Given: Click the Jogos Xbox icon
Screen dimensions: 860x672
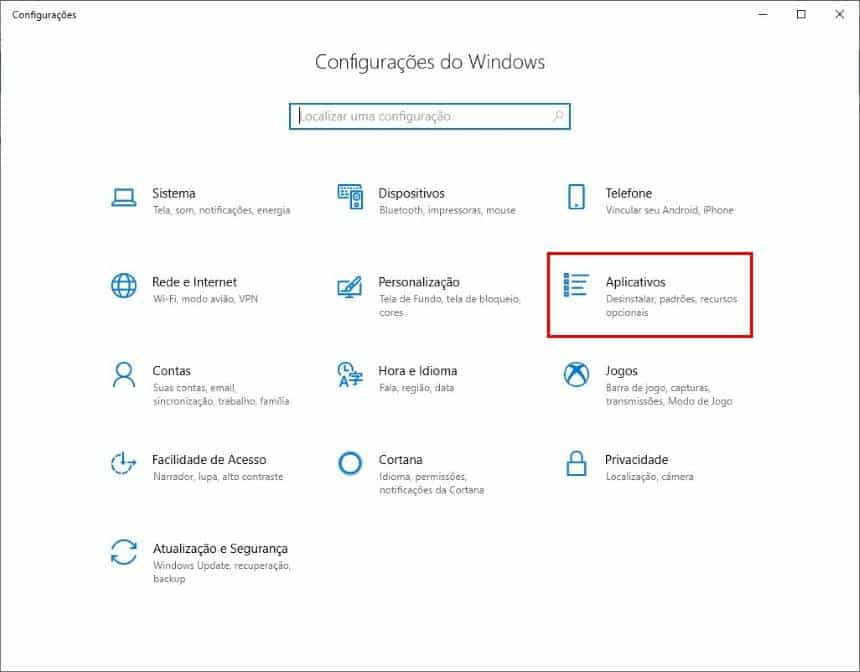Looking at the screenshot, I should 576,374.
